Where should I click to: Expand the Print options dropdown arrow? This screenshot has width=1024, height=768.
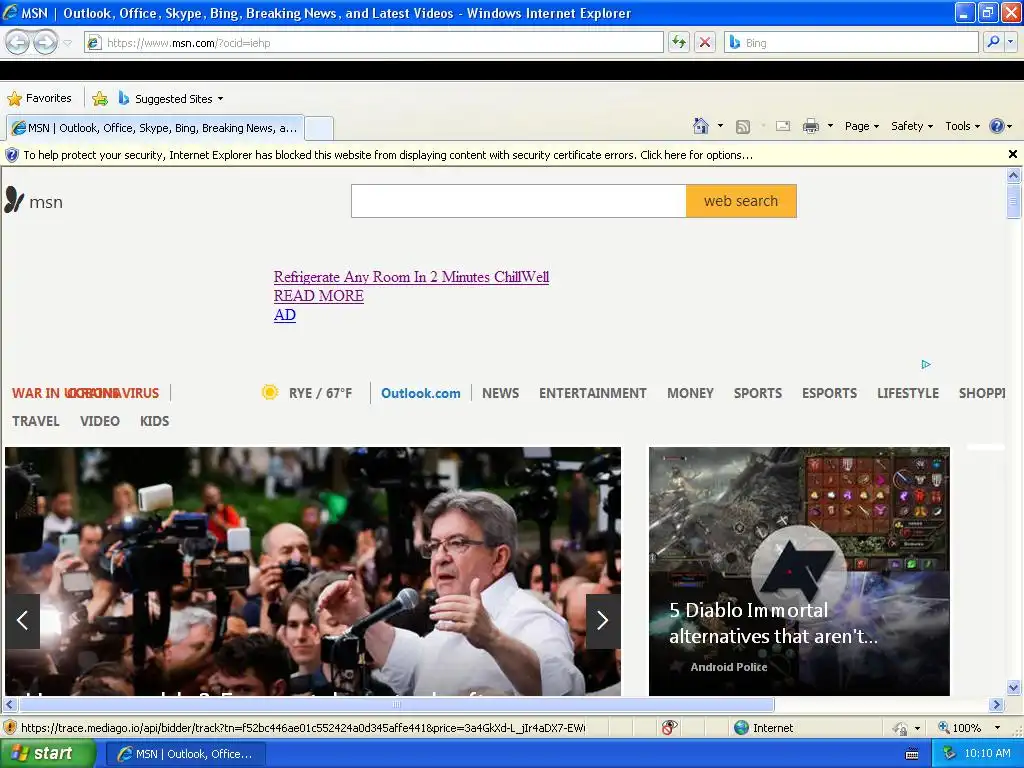coord(830,126)
